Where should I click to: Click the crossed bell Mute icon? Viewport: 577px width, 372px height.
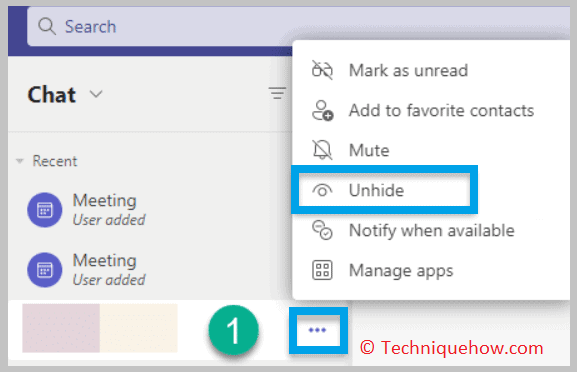322,150
